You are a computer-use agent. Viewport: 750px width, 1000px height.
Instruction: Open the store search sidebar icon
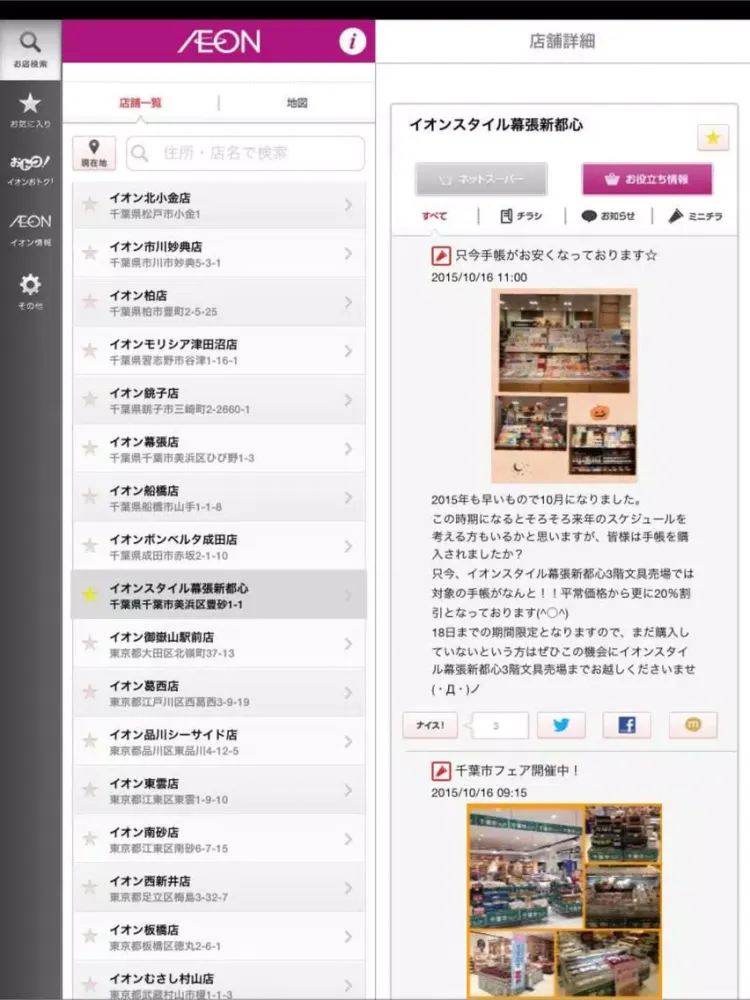30,49
